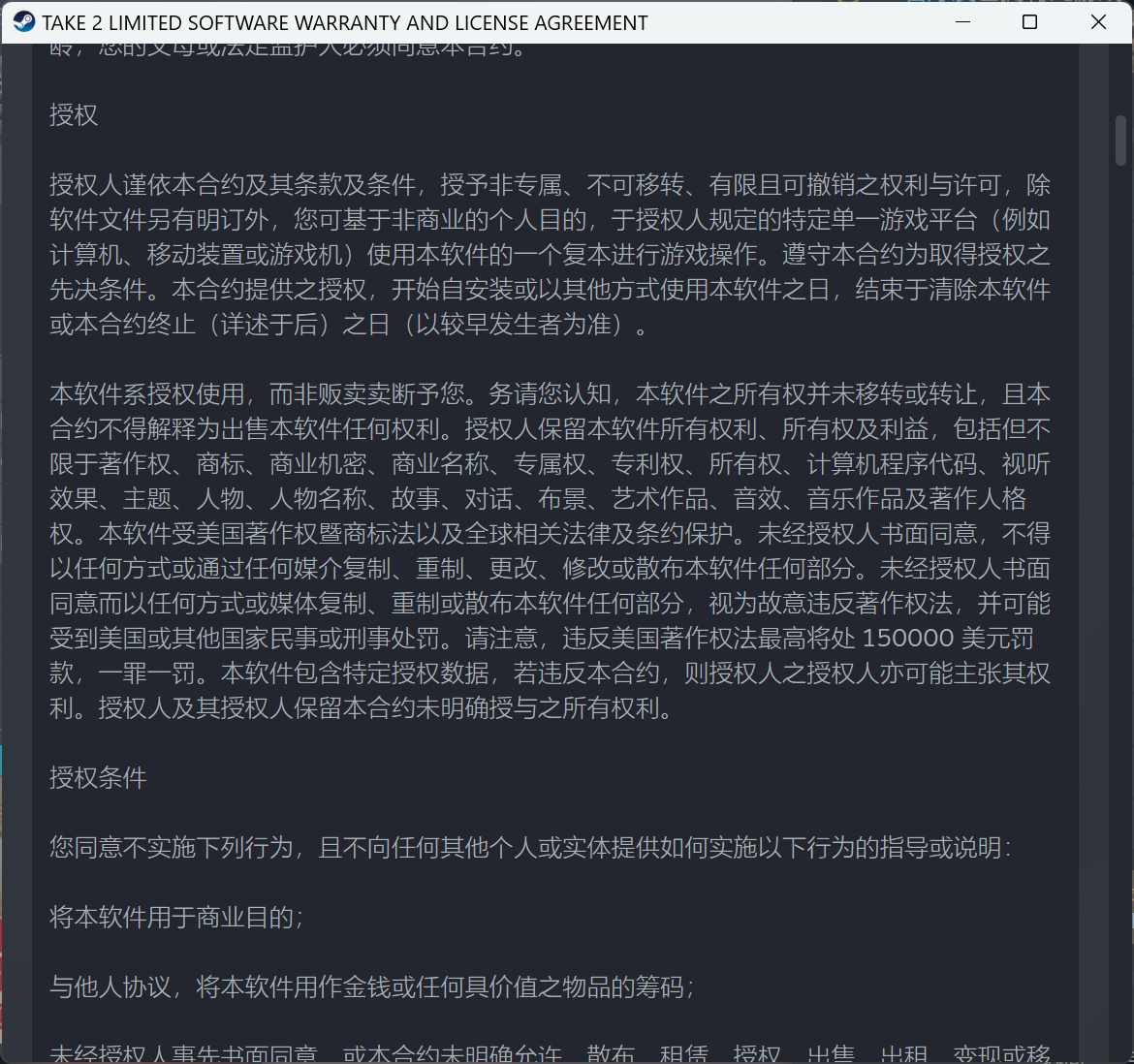1134x1064 pixels.
Task: Click the line starting 效果、主题、人物、人物名称
Action: tap(538, 499)
